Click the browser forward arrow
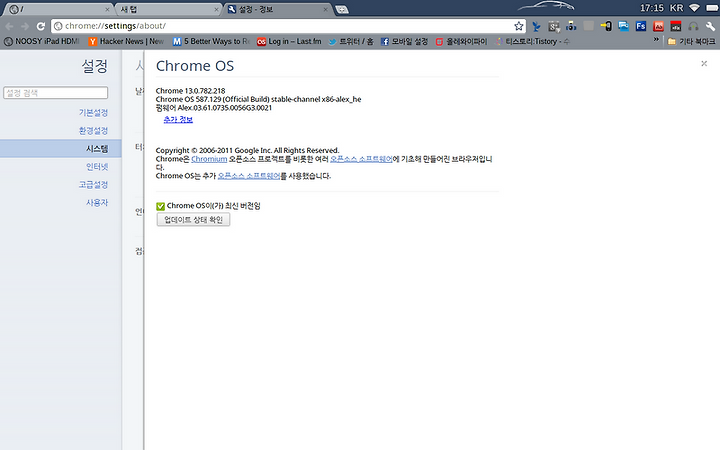This screenshot has width=720, height=450. tap(25, 26)
